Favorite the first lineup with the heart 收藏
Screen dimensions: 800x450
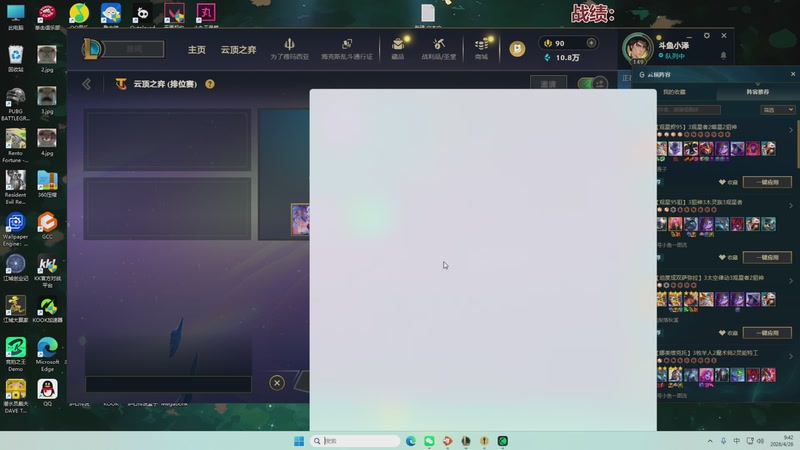tap(728, 182)
